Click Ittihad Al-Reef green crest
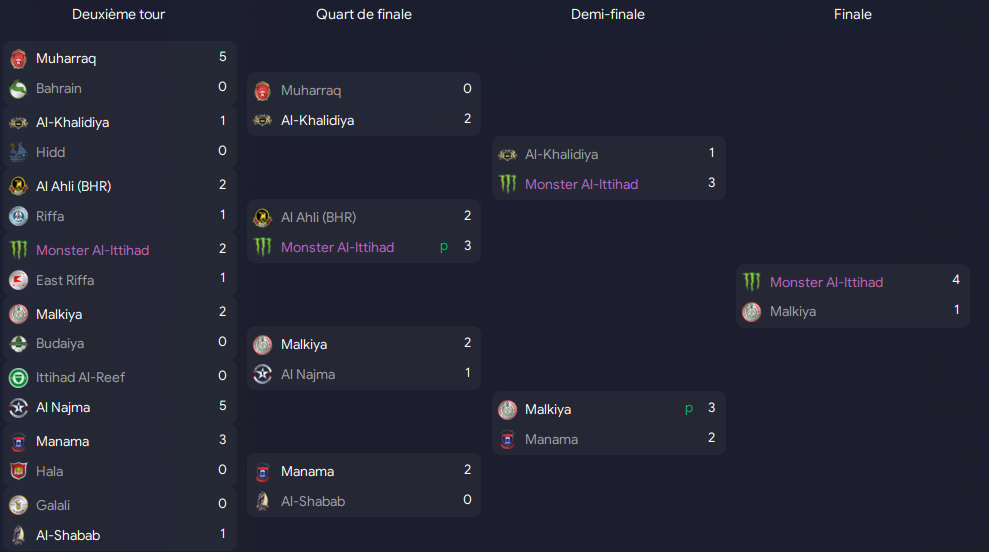The width and height of the screenshot is (989, 552). (x=18, y=377)
